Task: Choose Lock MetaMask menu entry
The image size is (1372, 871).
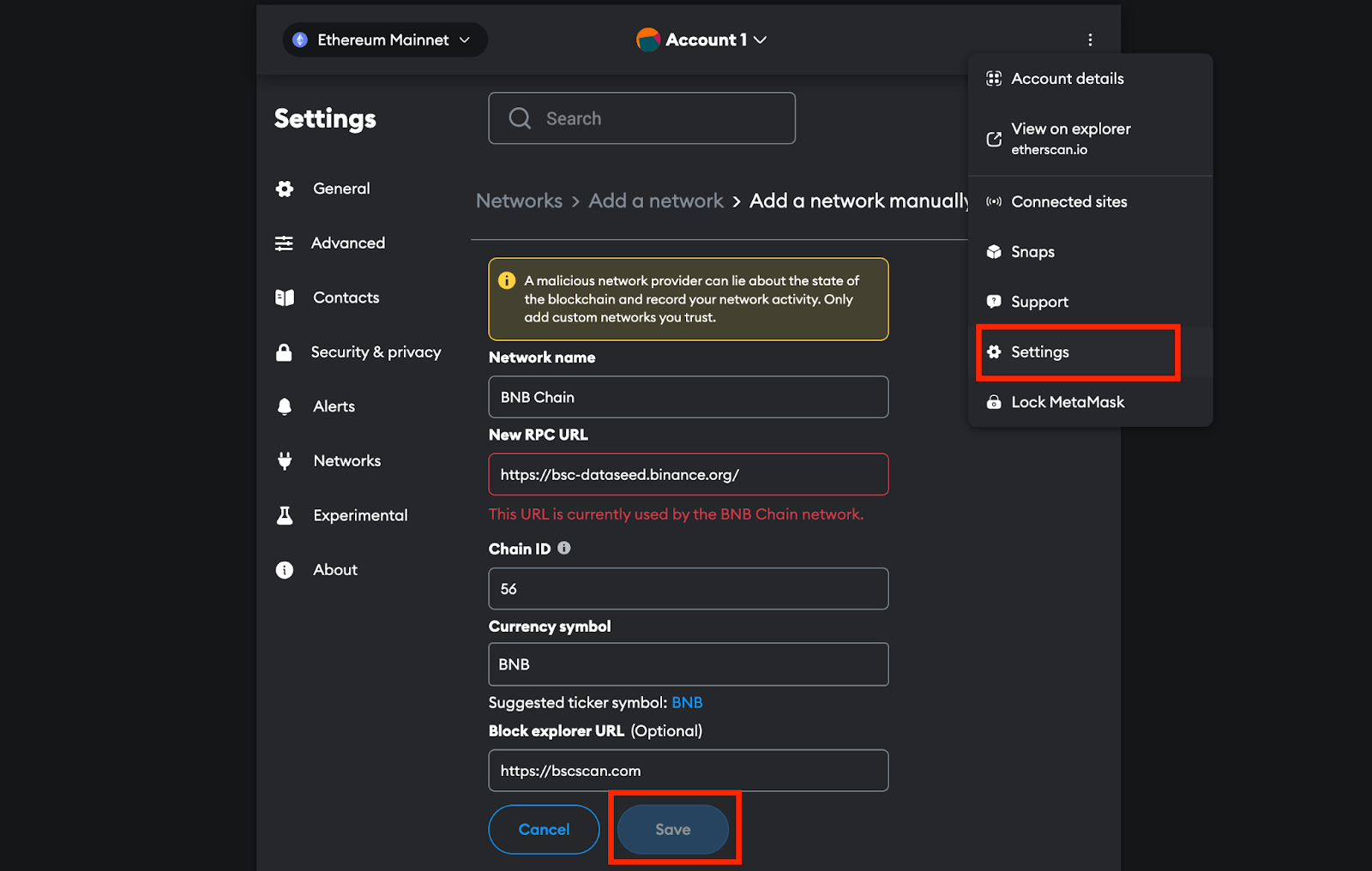Action: pyautogui.click(x=1090, y=402)
